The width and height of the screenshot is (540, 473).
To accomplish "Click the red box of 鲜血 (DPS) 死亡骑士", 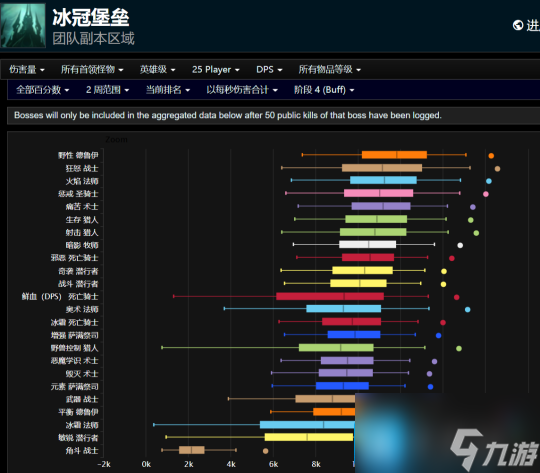I will coord(330,296).
